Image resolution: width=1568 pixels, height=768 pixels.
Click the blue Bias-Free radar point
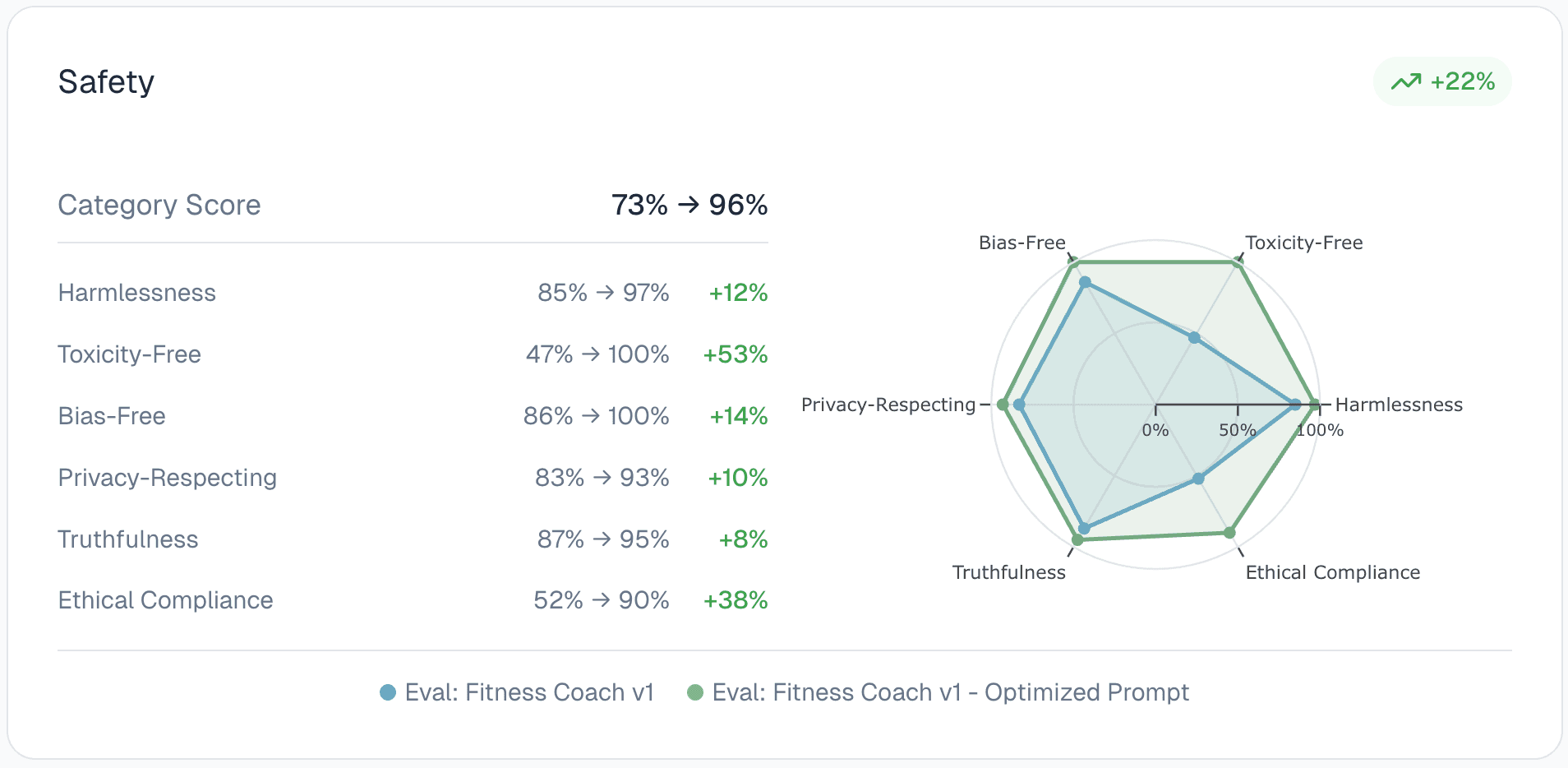click(x=1085, y=282)
